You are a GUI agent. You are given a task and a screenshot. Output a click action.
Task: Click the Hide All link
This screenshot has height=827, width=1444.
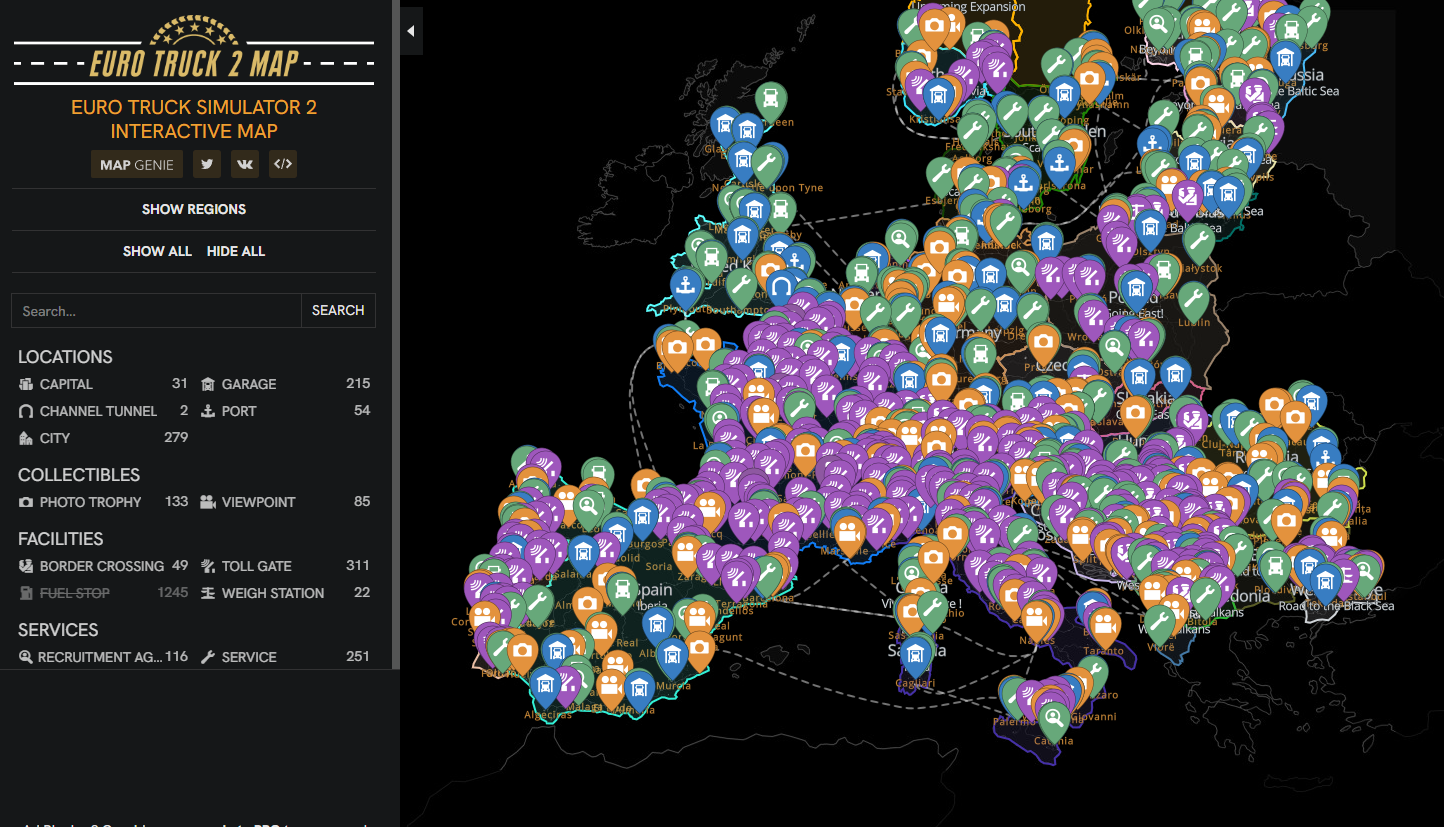tap(236, 251)
